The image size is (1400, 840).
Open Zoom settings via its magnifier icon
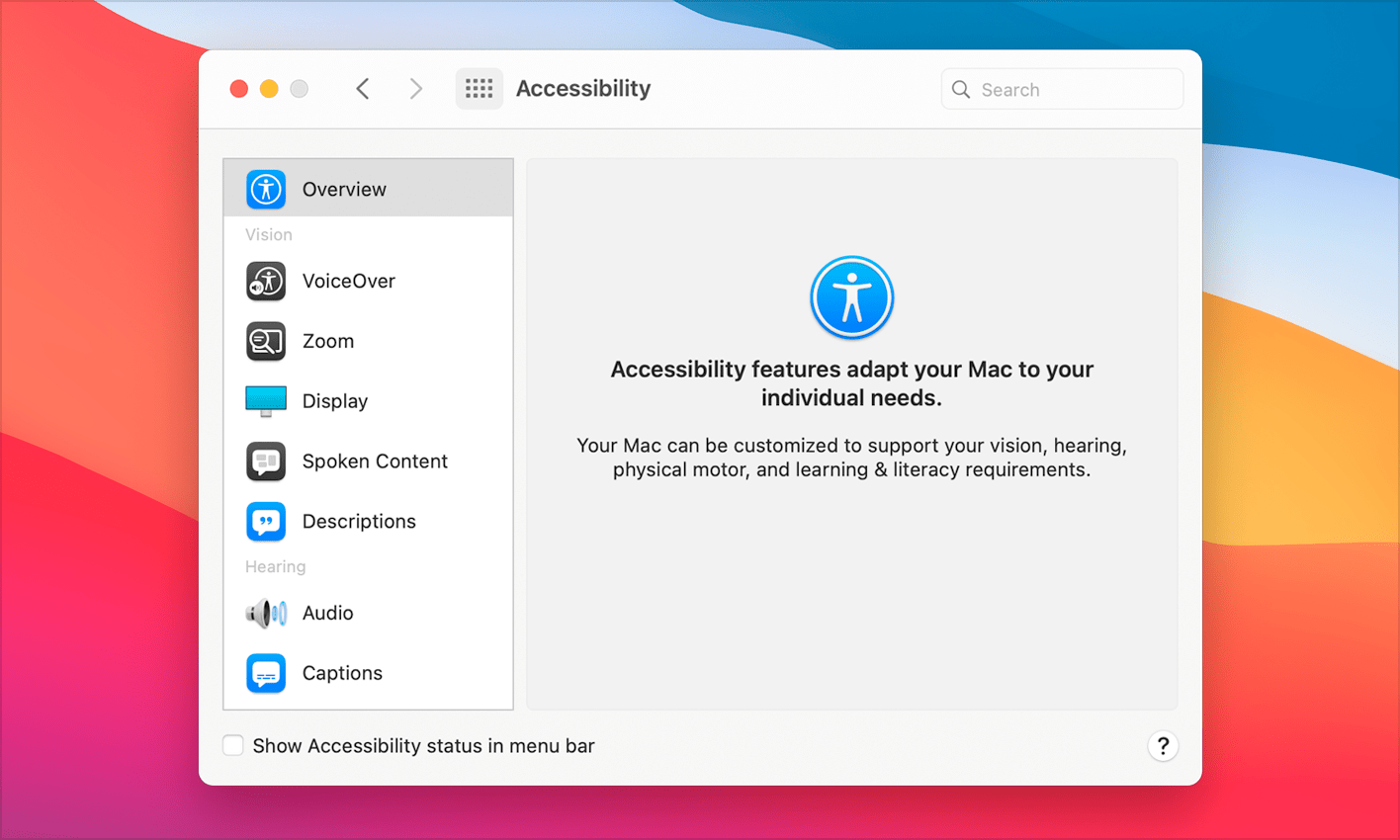click(266, 342)
